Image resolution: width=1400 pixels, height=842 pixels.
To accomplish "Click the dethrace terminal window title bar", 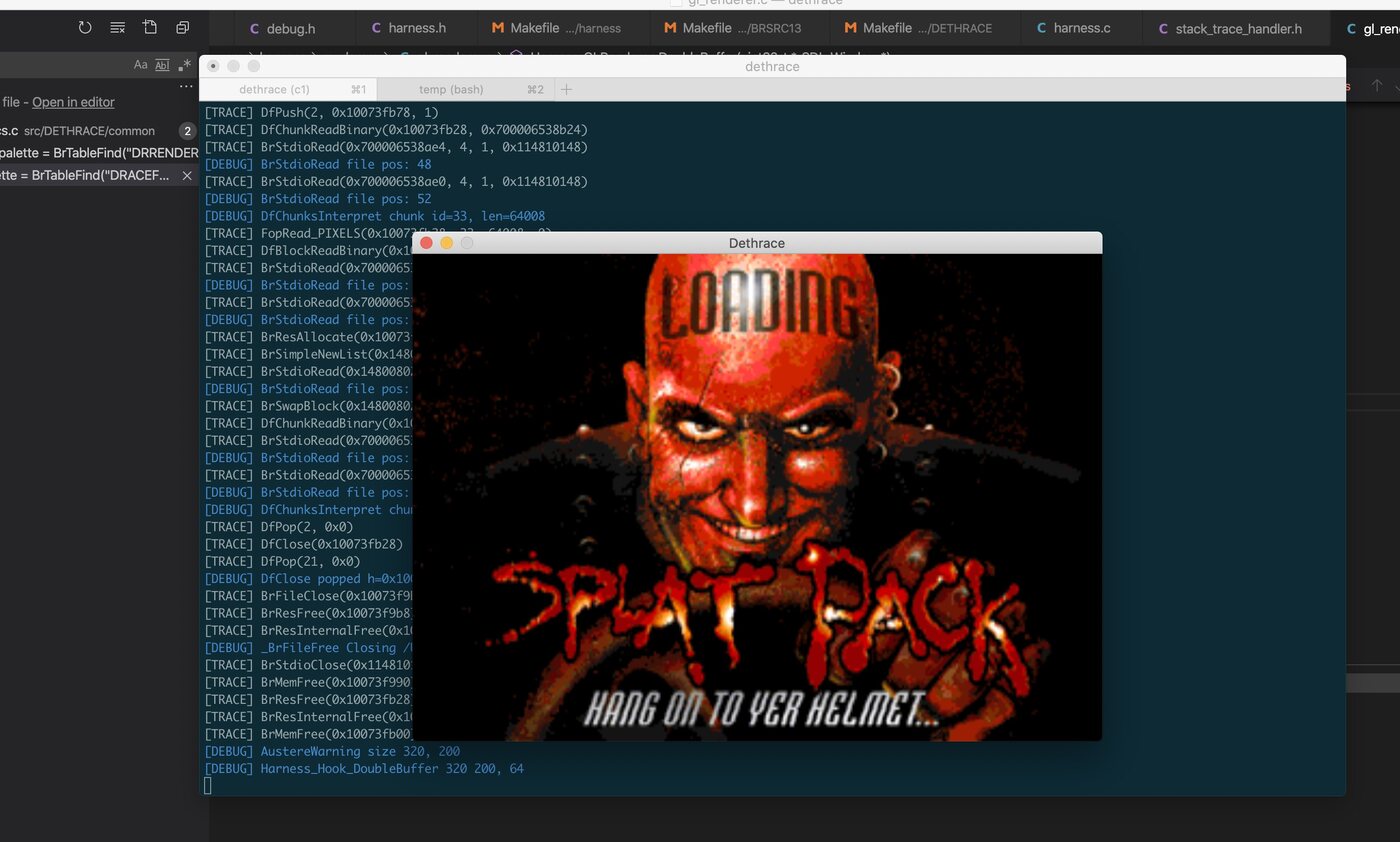I will coord(772,66).
